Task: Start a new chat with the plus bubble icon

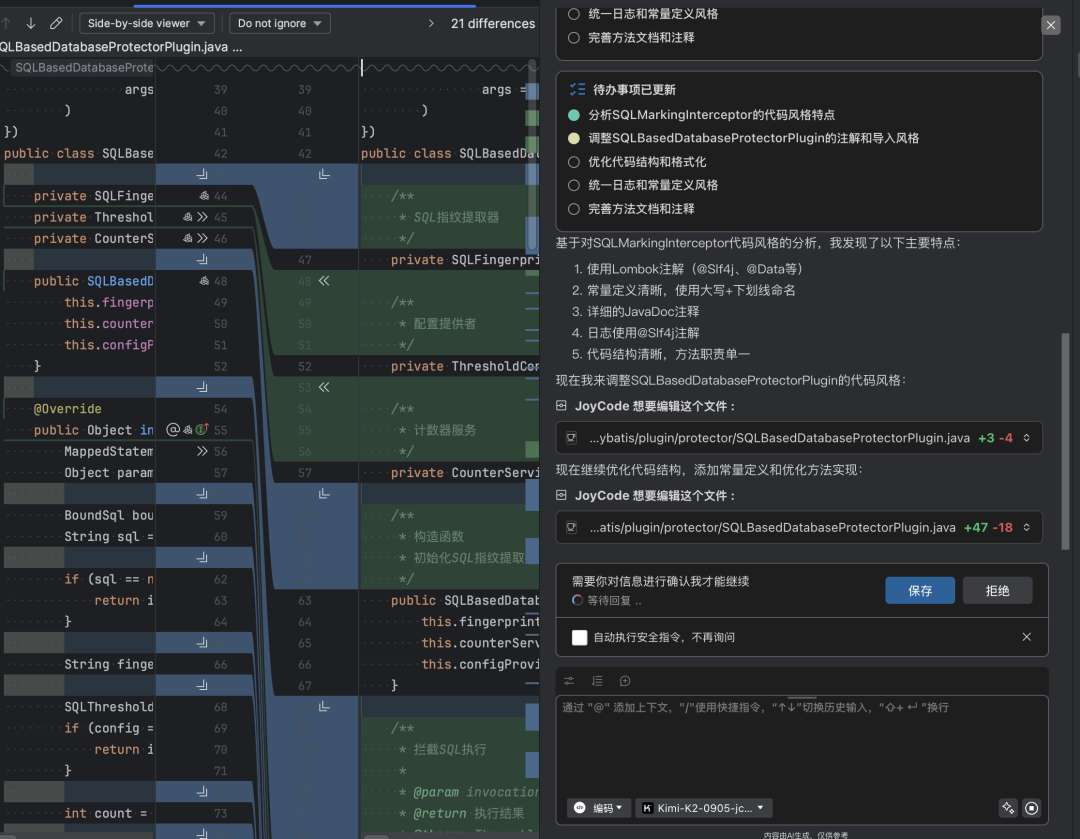Action: tap(625, 681)
